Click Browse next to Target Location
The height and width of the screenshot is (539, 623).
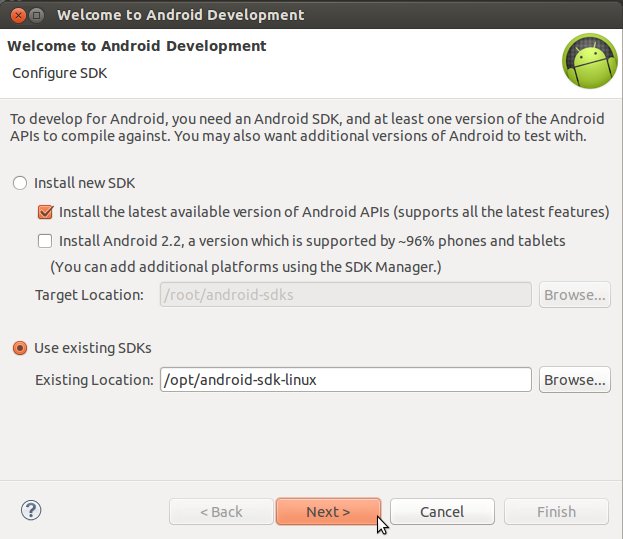(575, 295)
